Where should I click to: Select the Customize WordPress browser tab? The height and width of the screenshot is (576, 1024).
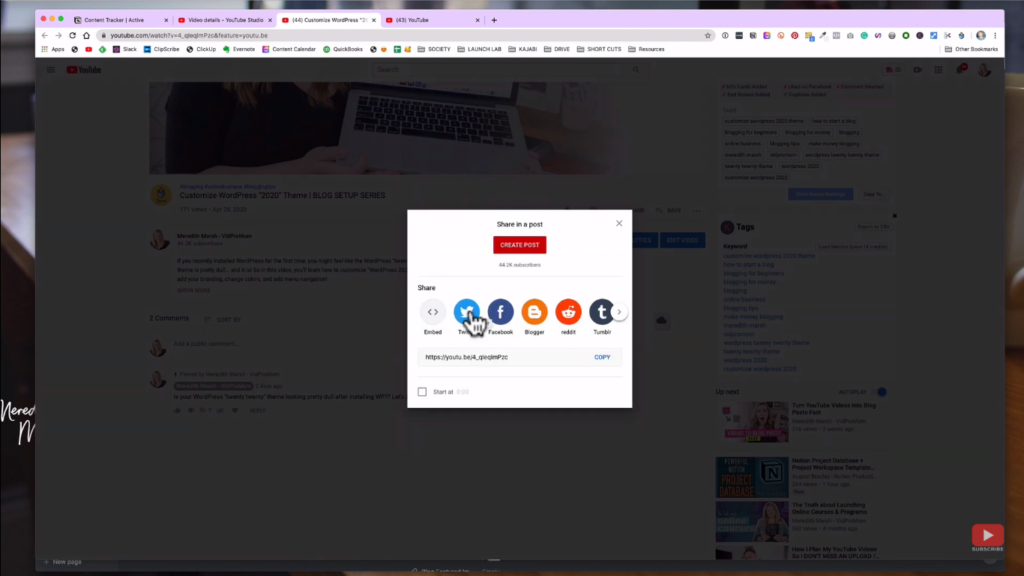[328, 20]
